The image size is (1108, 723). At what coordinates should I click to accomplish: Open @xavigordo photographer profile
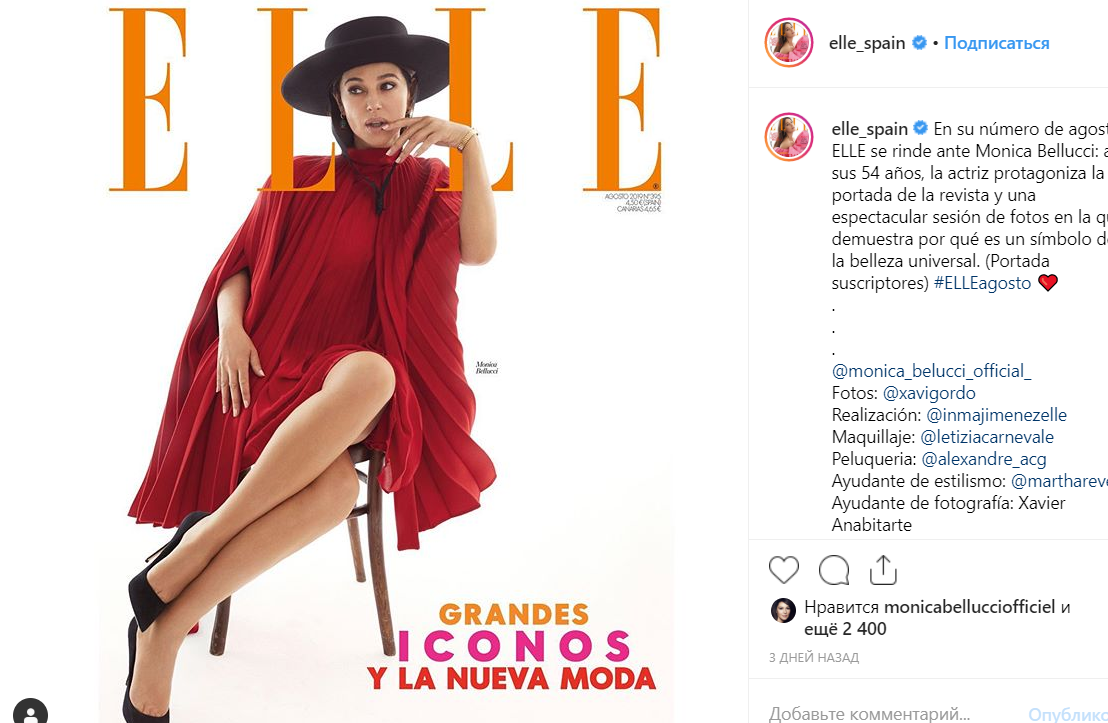[929, 392]
